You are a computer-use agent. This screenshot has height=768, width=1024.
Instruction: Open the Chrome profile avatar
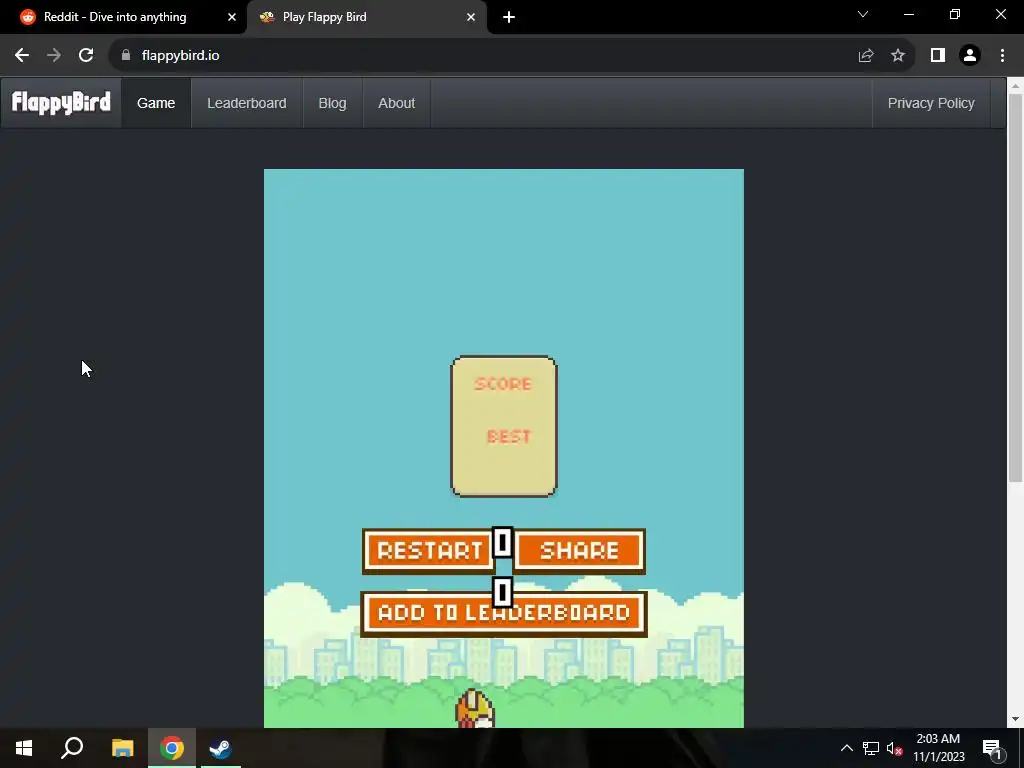point(970,56)
